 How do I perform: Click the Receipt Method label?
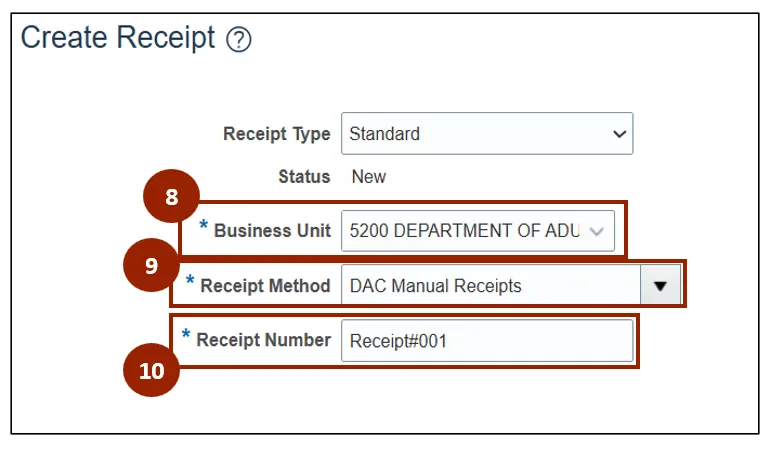(x=265, y=286)
